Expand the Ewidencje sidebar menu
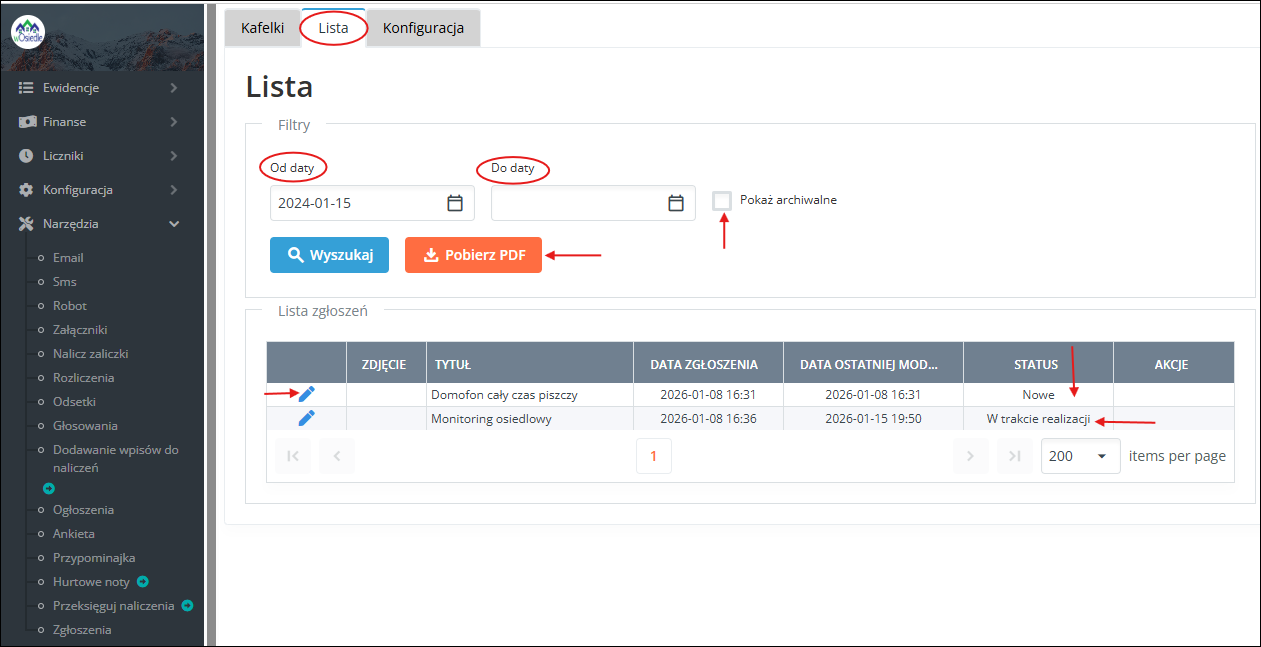 click(x=100, y=88)
